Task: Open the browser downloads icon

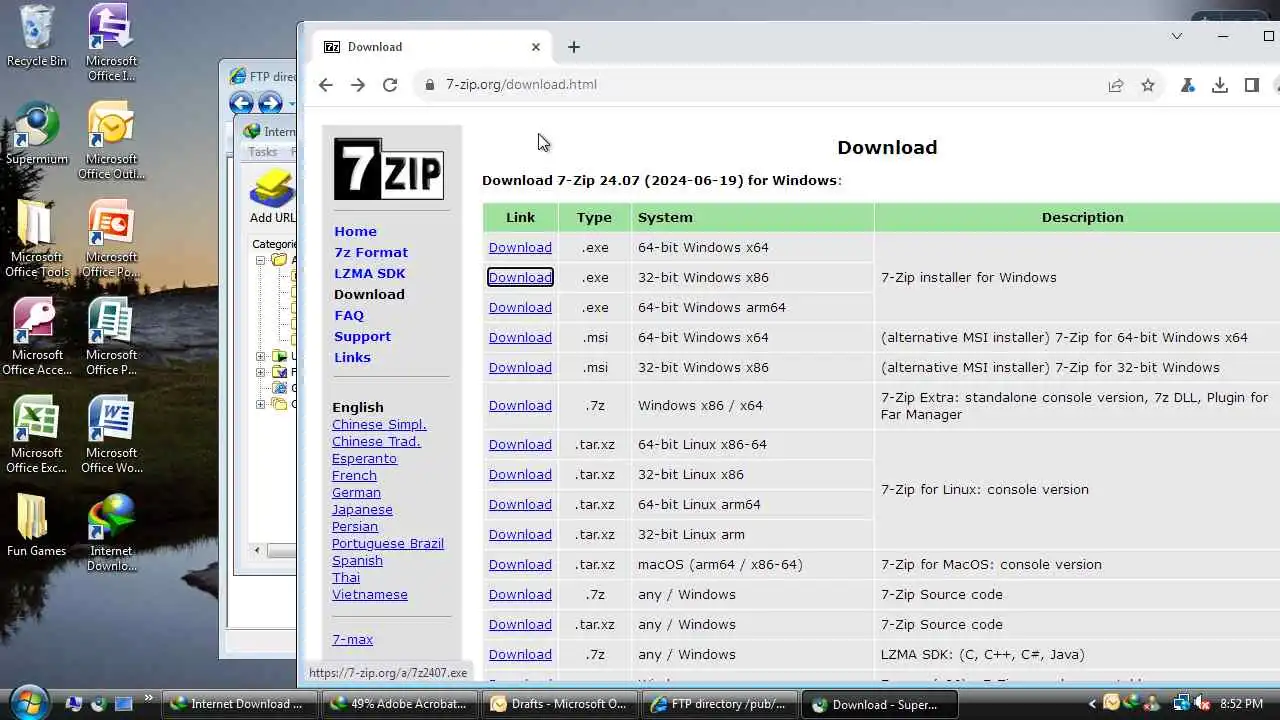Action: coord(1220,85)
